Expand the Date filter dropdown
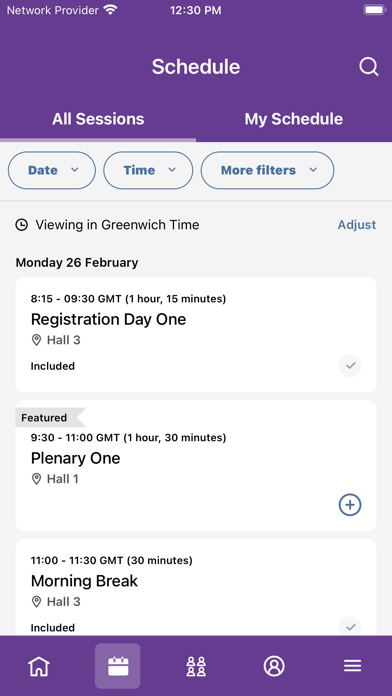The height and width of the screenshot is (696, 392). tap(52, 170)
